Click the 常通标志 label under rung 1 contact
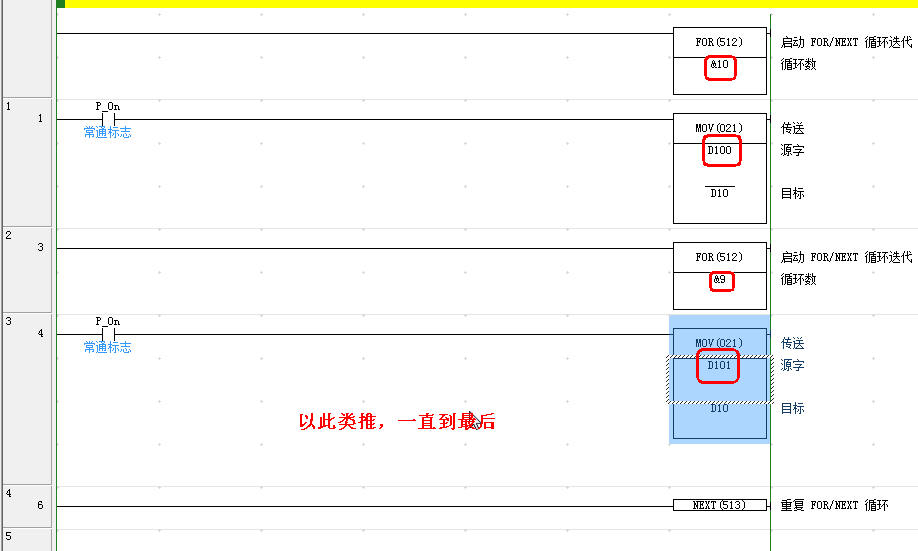 (108, 132)
